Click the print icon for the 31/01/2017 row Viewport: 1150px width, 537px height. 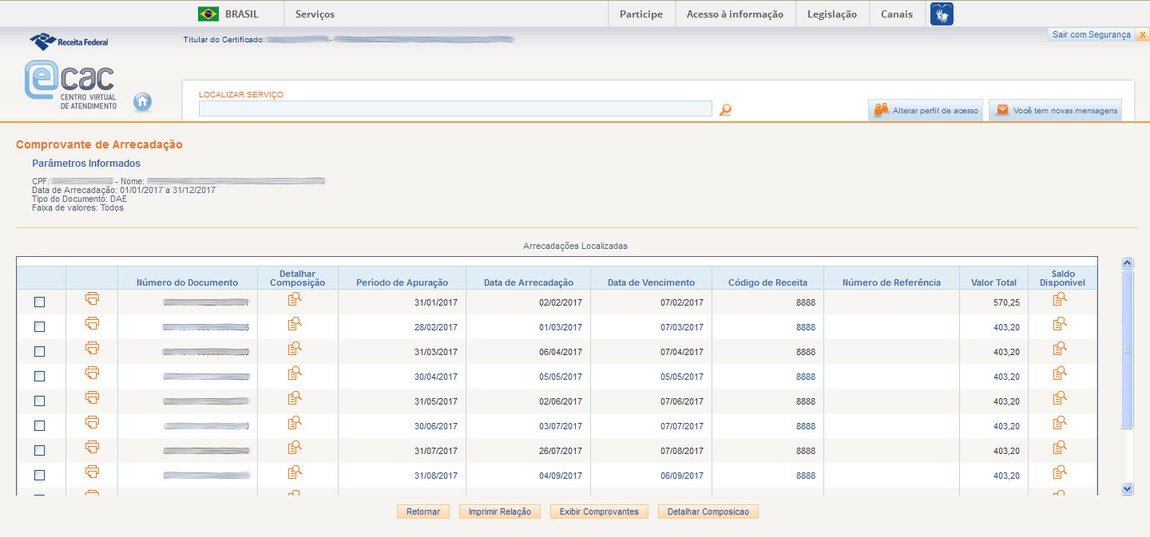click(92, 299)
